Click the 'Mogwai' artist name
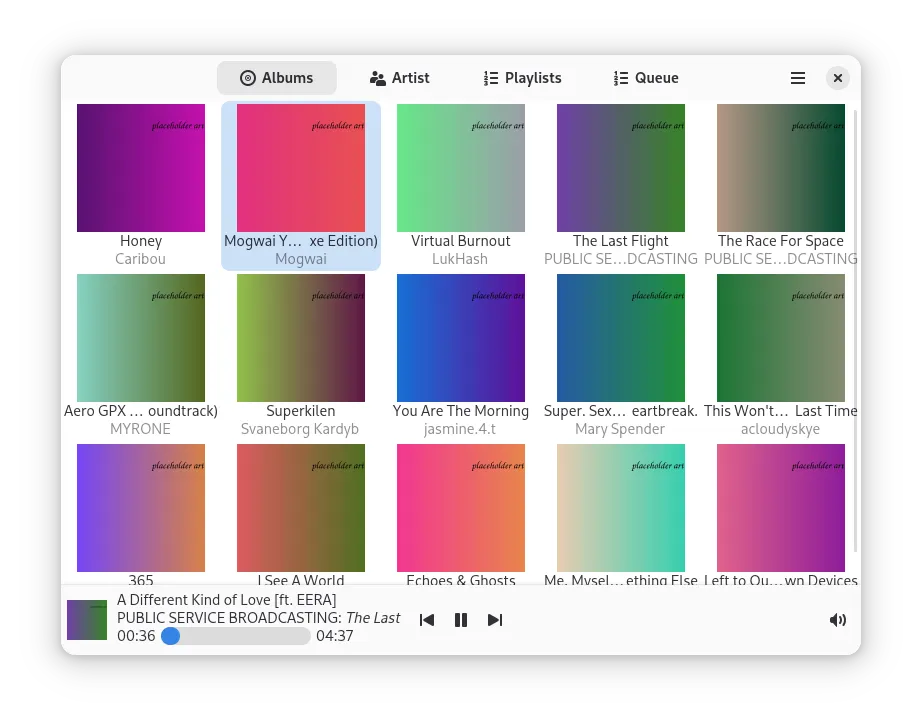 (x=301, y=259)
